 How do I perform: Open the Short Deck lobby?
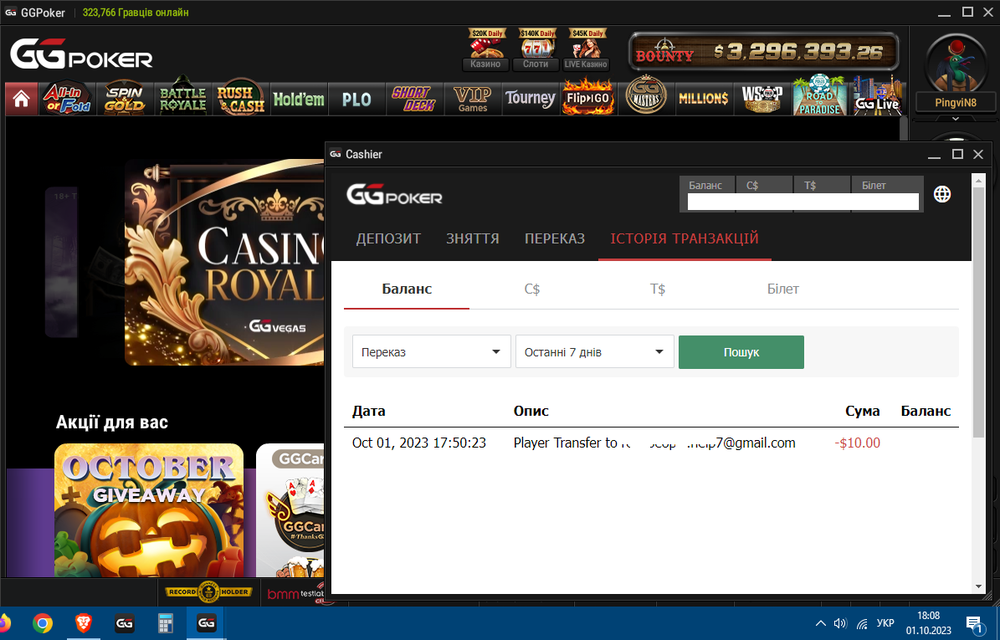[415, 99]
